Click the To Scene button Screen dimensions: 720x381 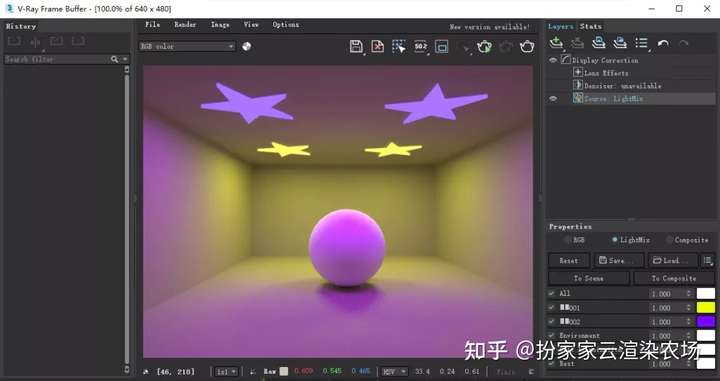click(x=589, y=278)
